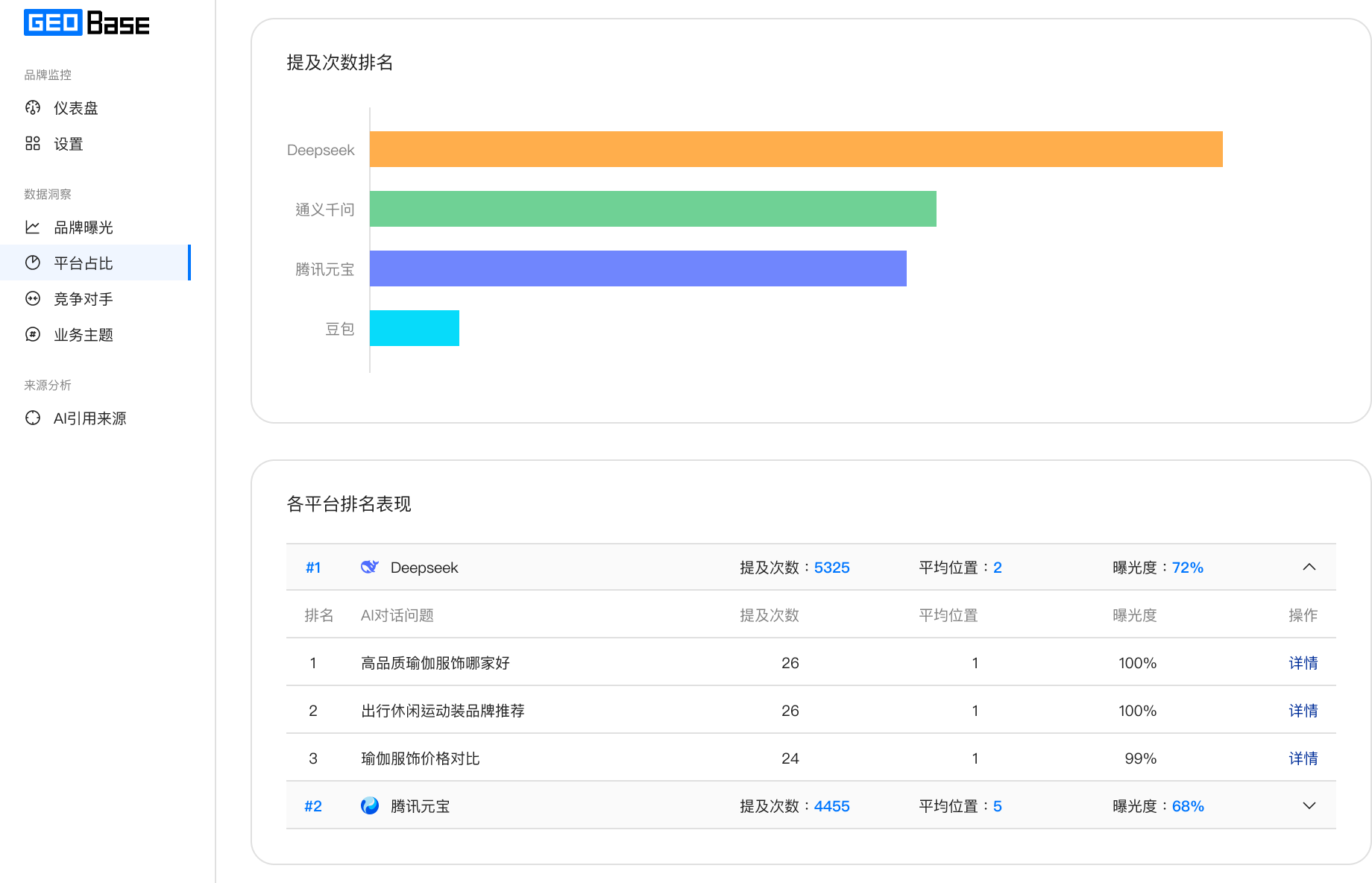
Task: Click the 平均位置 column header
Action: point(948,615)
